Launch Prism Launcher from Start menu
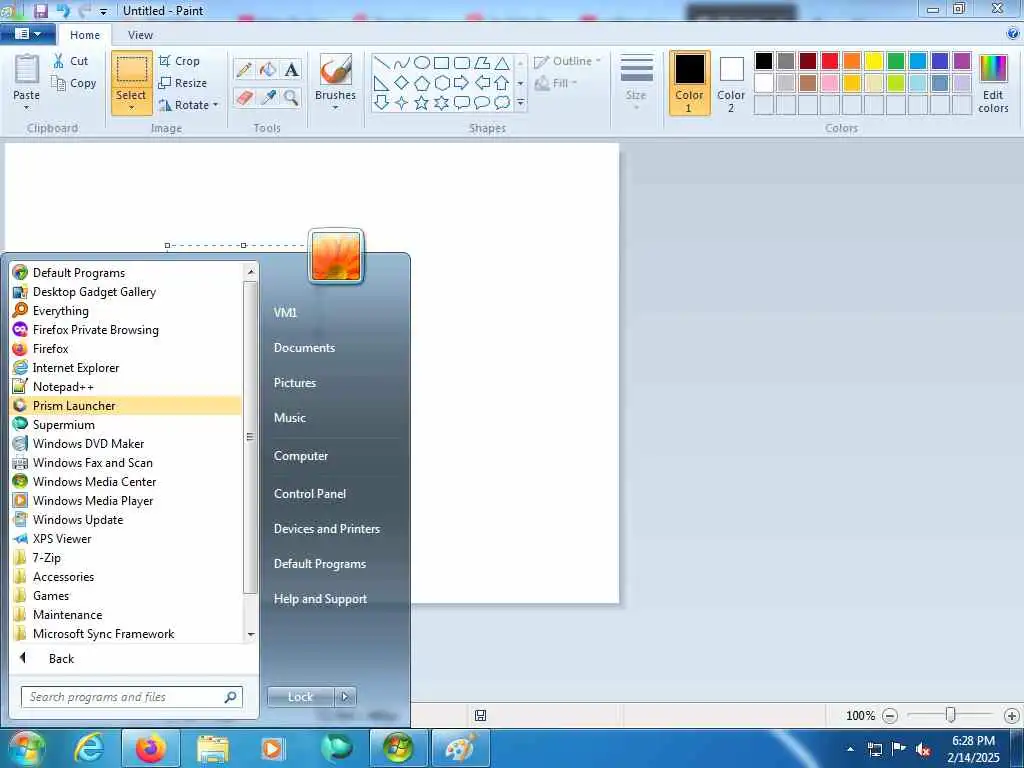Viewport: 1024px width, 768px height. [x=125, y=406]
